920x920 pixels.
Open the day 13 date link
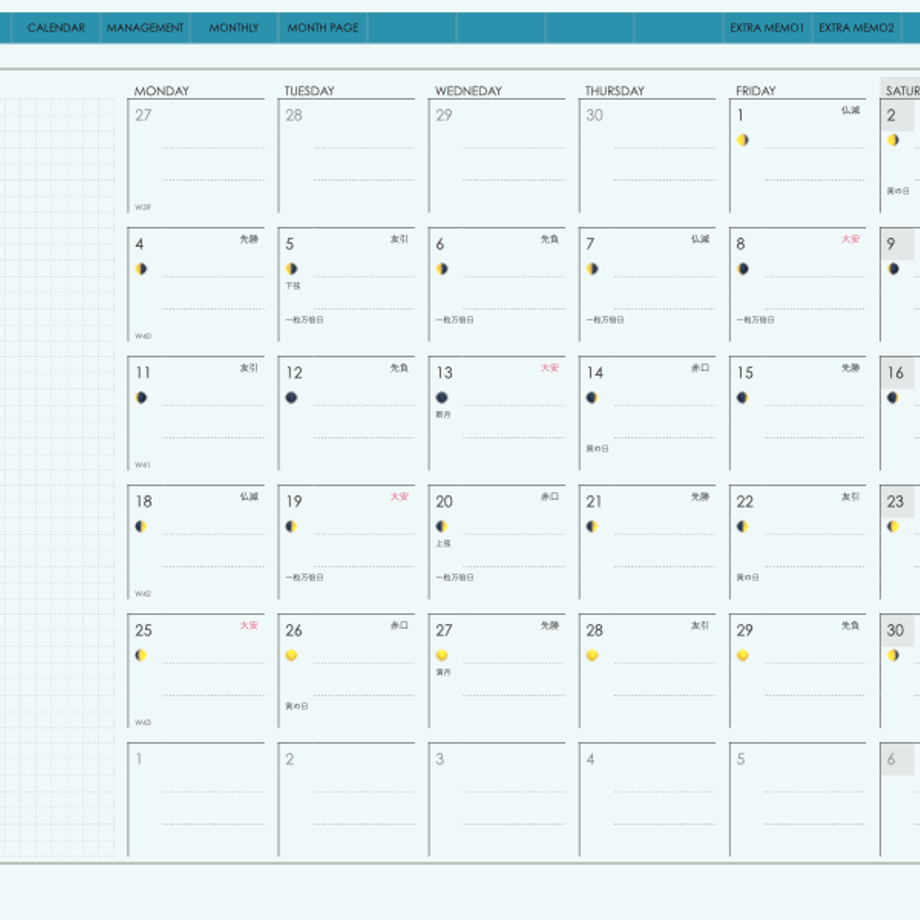(444, 373)
